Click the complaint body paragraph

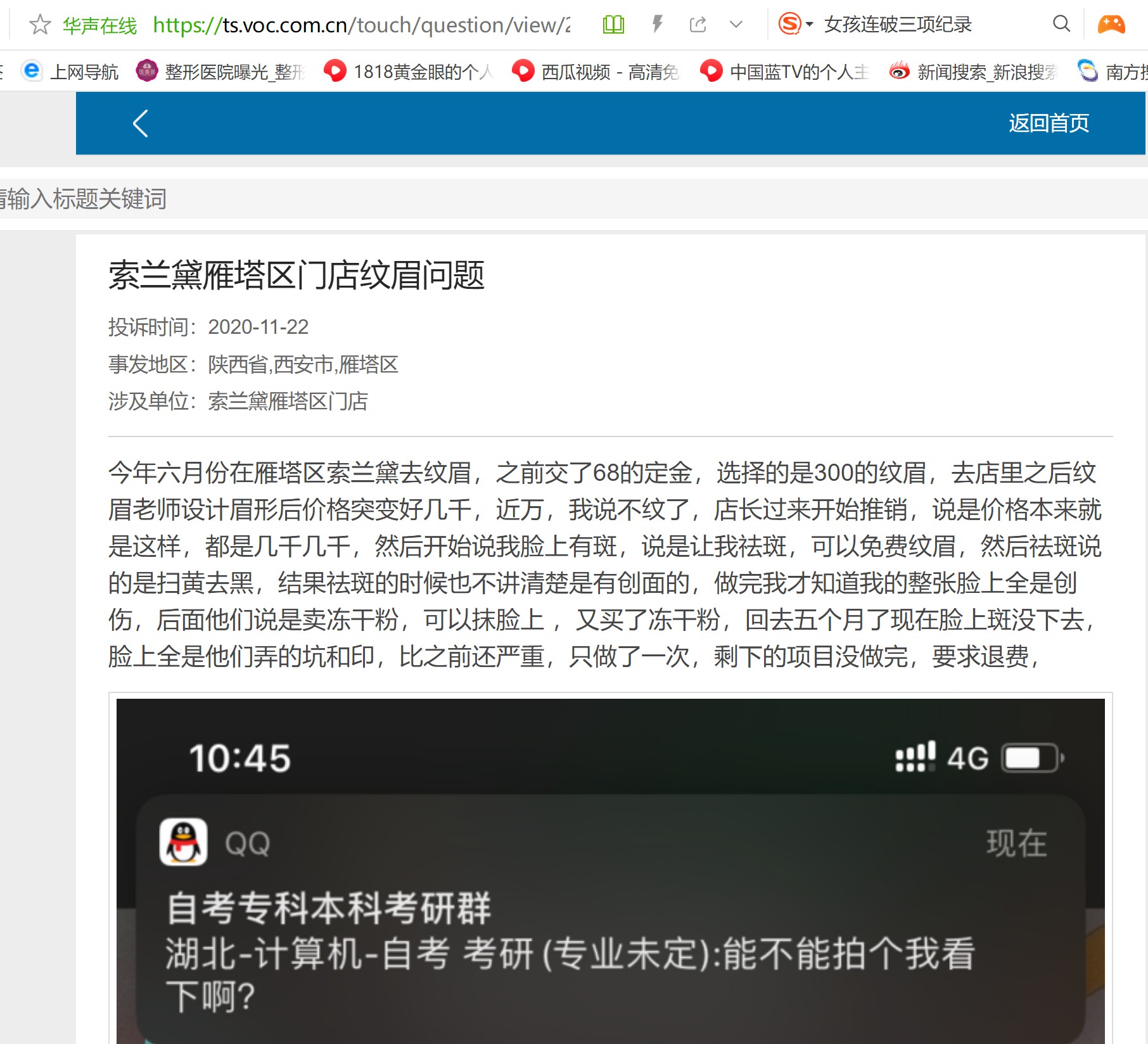pos(605,564)
